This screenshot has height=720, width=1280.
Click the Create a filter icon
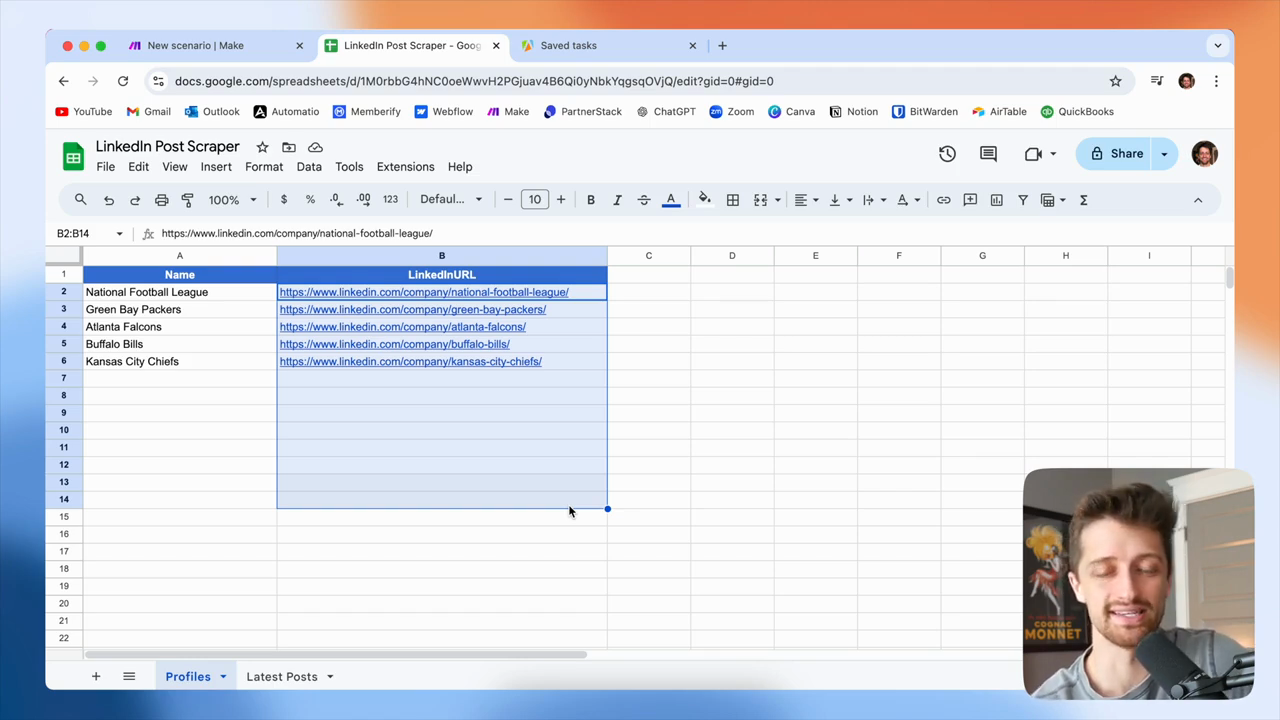click(x=1023, y=200)
